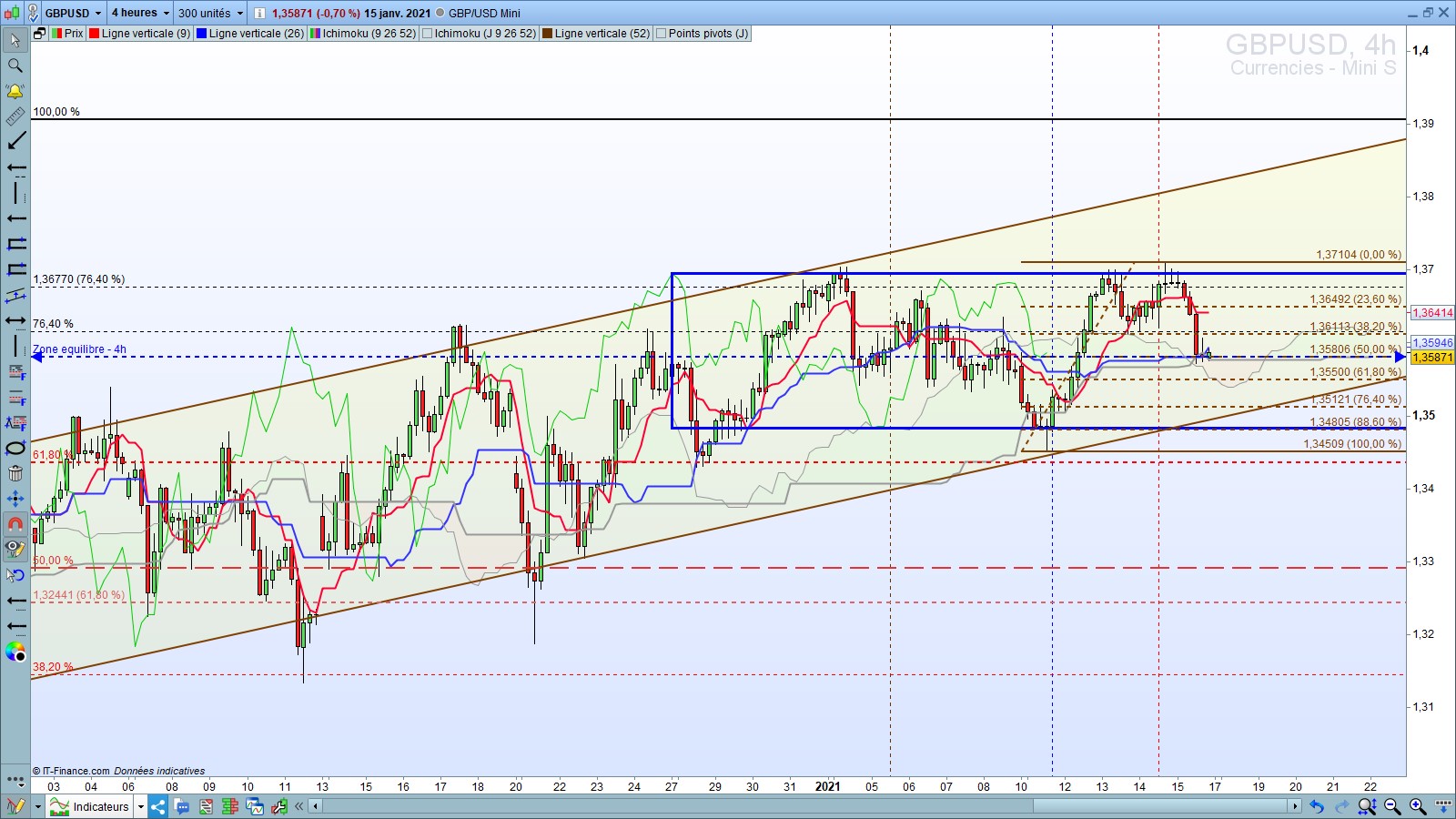Screen dimensions: 1456x819
Task: Click the '1,37104 (0,00 %)' Fibonacci label
Action: point(1359,255)
